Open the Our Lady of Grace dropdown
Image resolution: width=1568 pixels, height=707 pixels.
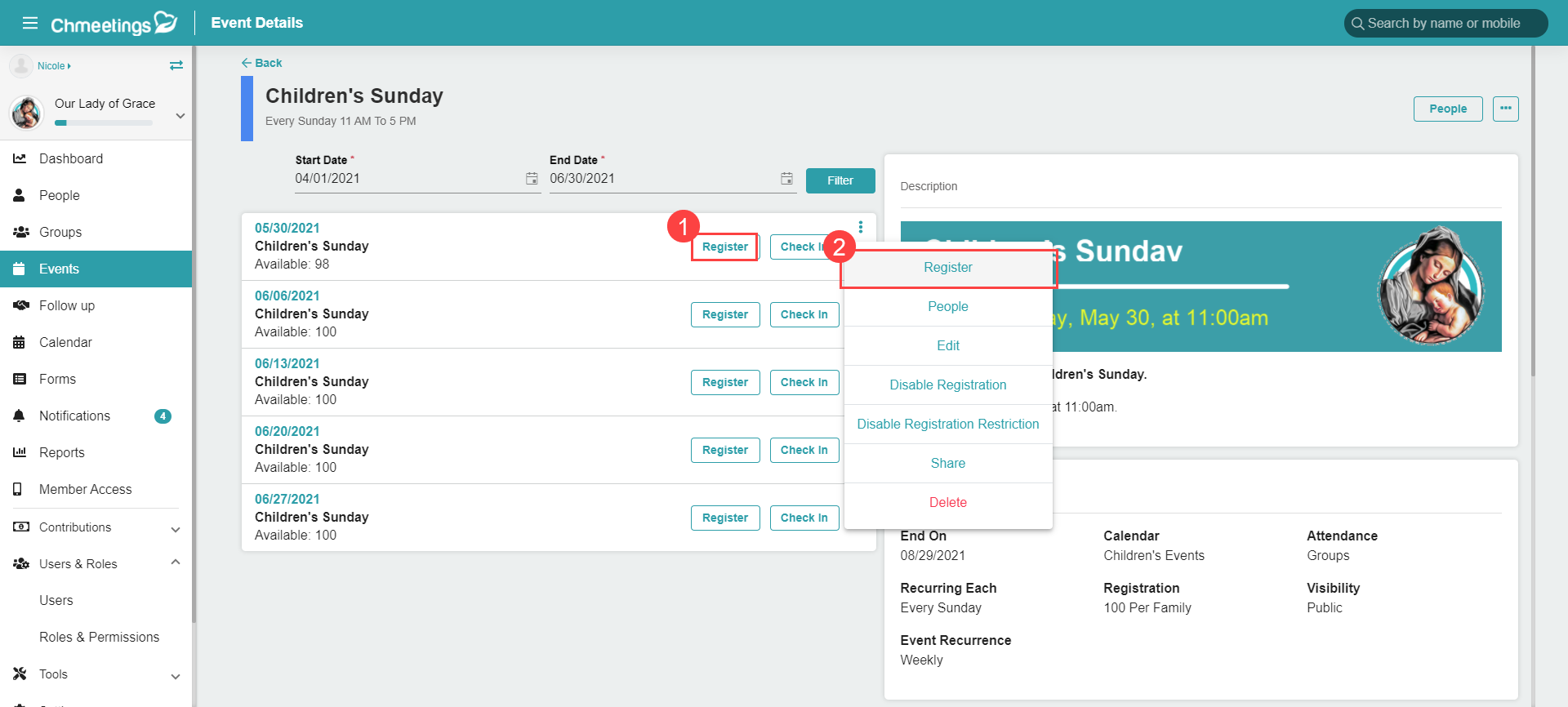(x=180, y=116)
